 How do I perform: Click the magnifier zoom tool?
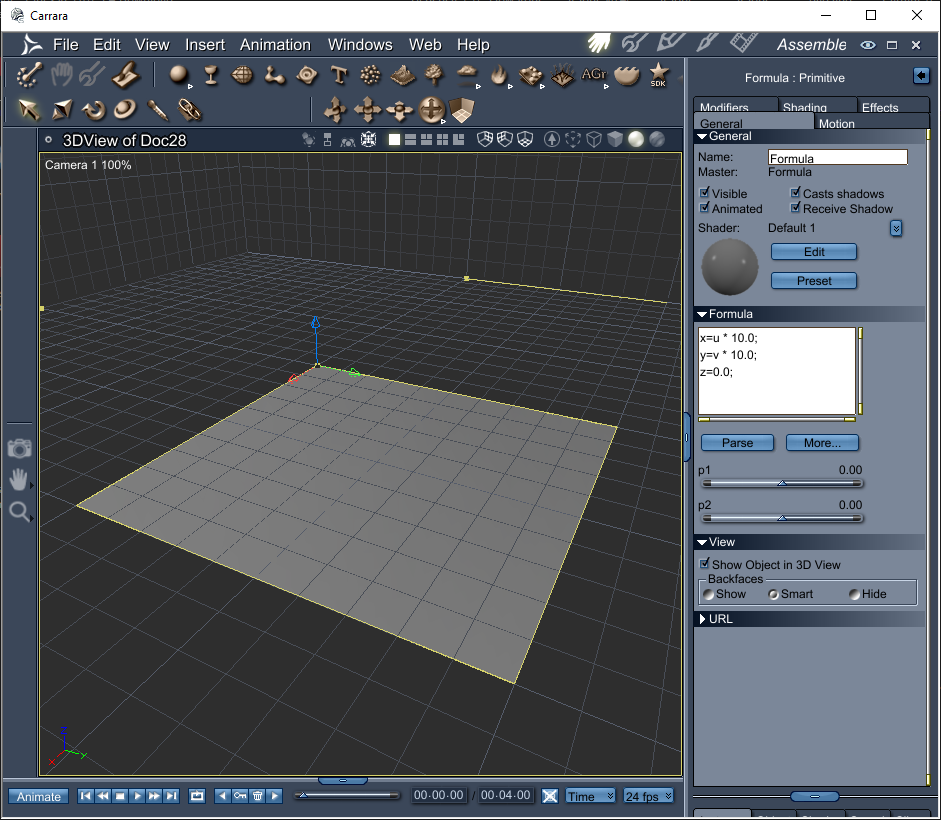click(18, 512)
